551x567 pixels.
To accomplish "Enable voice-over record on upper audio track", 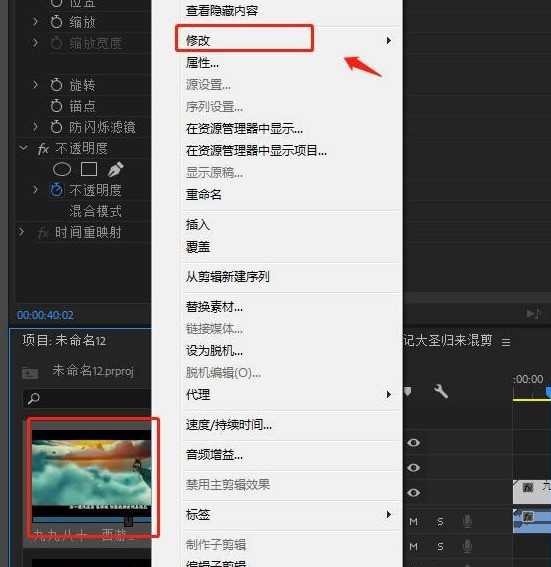I will tap(467, 521).
